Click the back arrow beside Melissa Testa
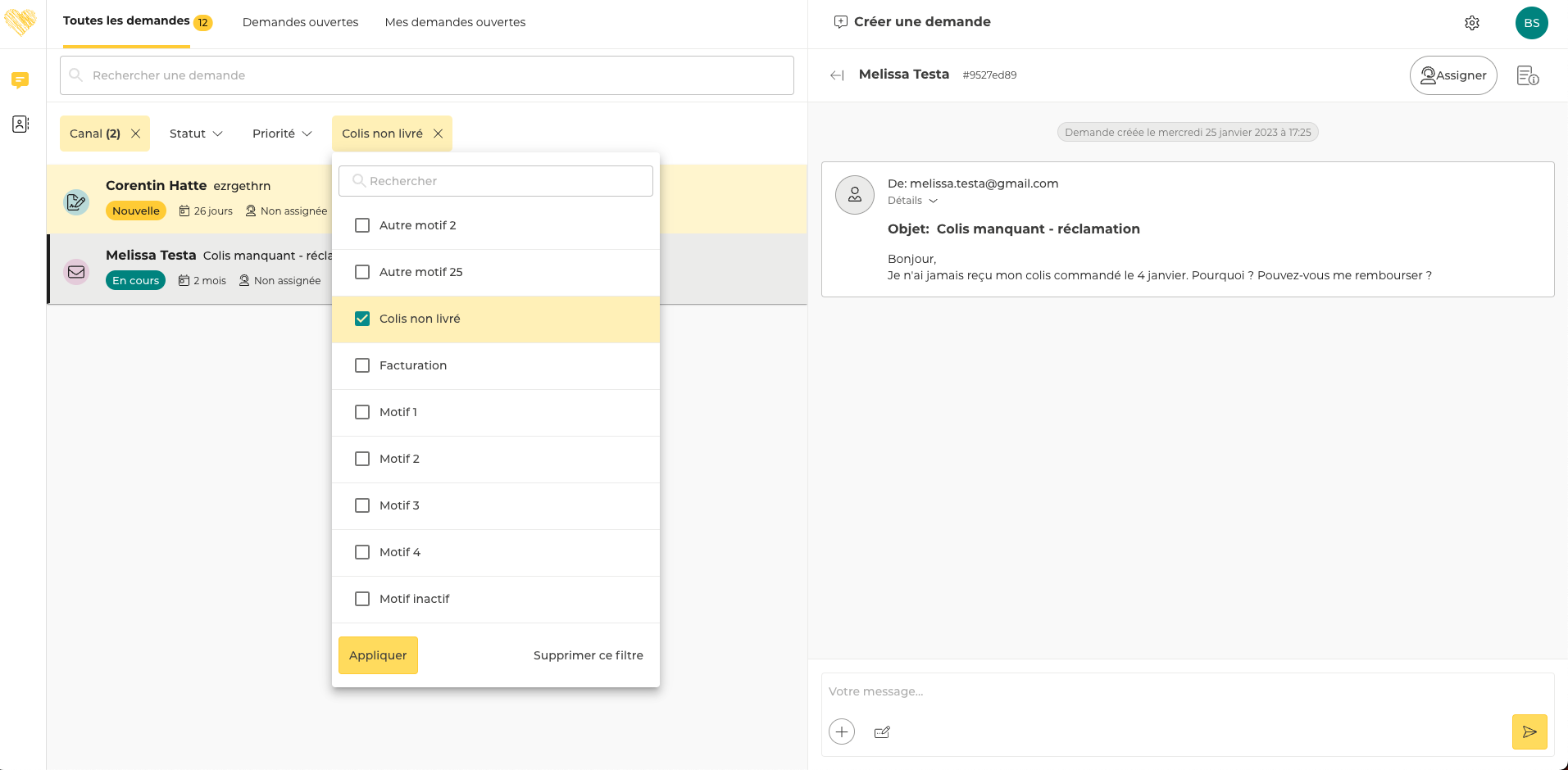 pos(837,75)
